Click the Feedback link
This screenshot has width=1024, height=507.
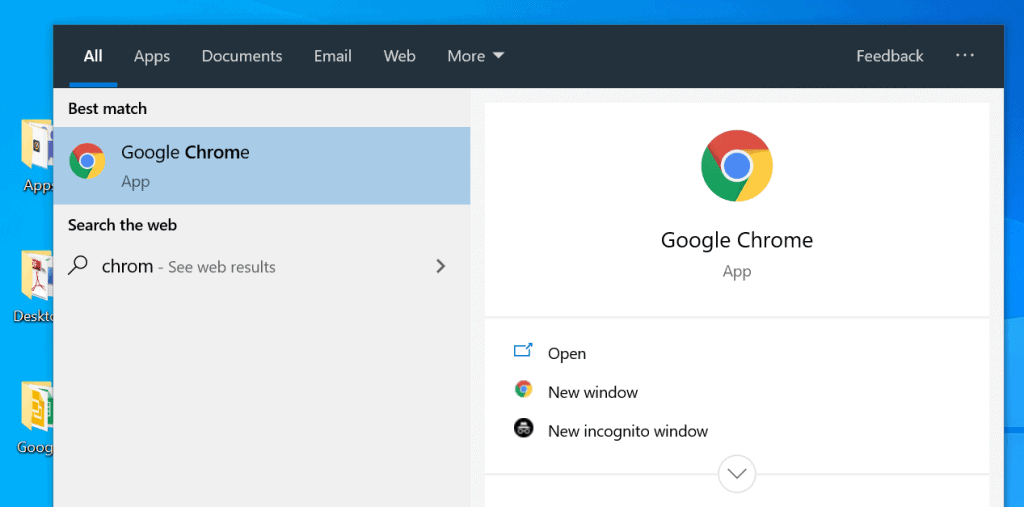pyautogui.click(x=889, y=56)
